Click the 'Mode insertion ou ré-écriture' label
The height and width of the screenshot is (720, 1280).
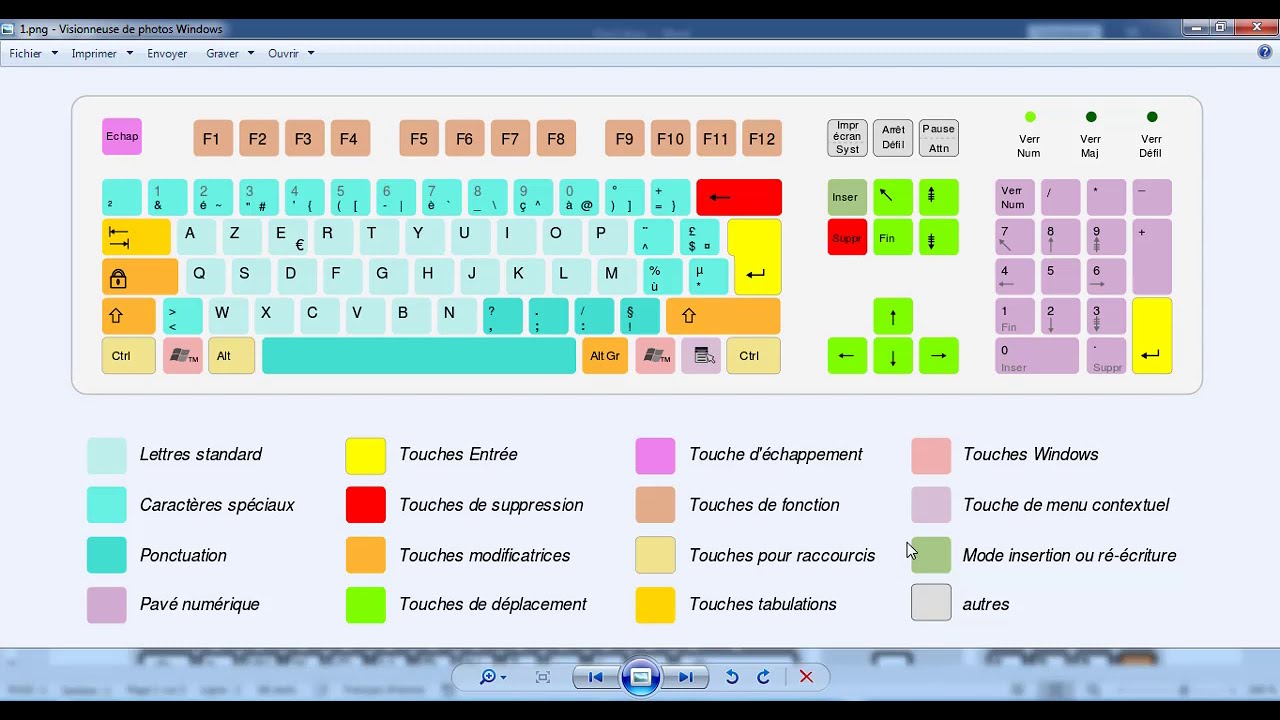point(1069,555)
